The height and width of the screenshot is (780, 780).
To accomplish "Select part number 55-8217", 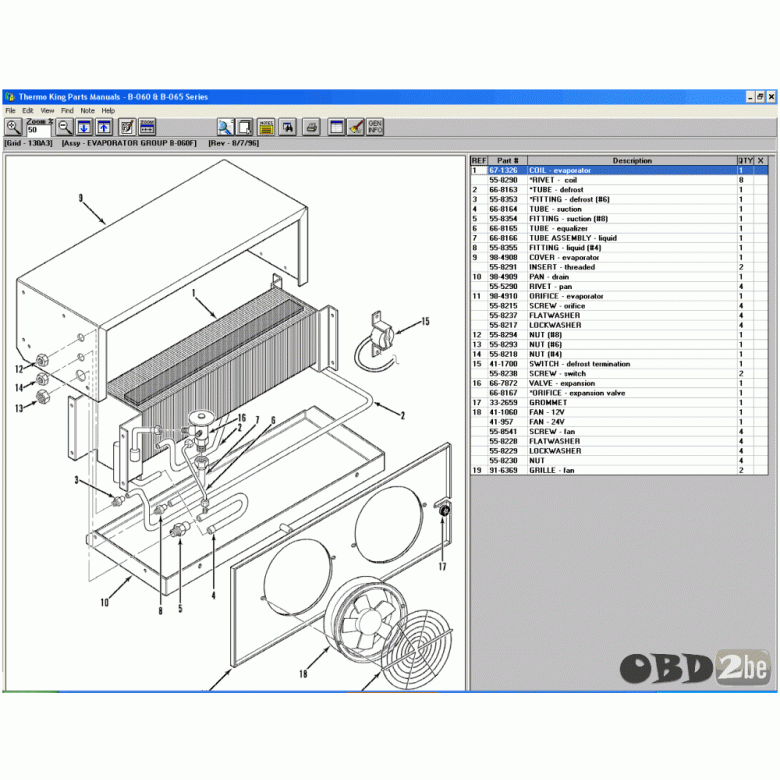I will [x=503, y=325].
